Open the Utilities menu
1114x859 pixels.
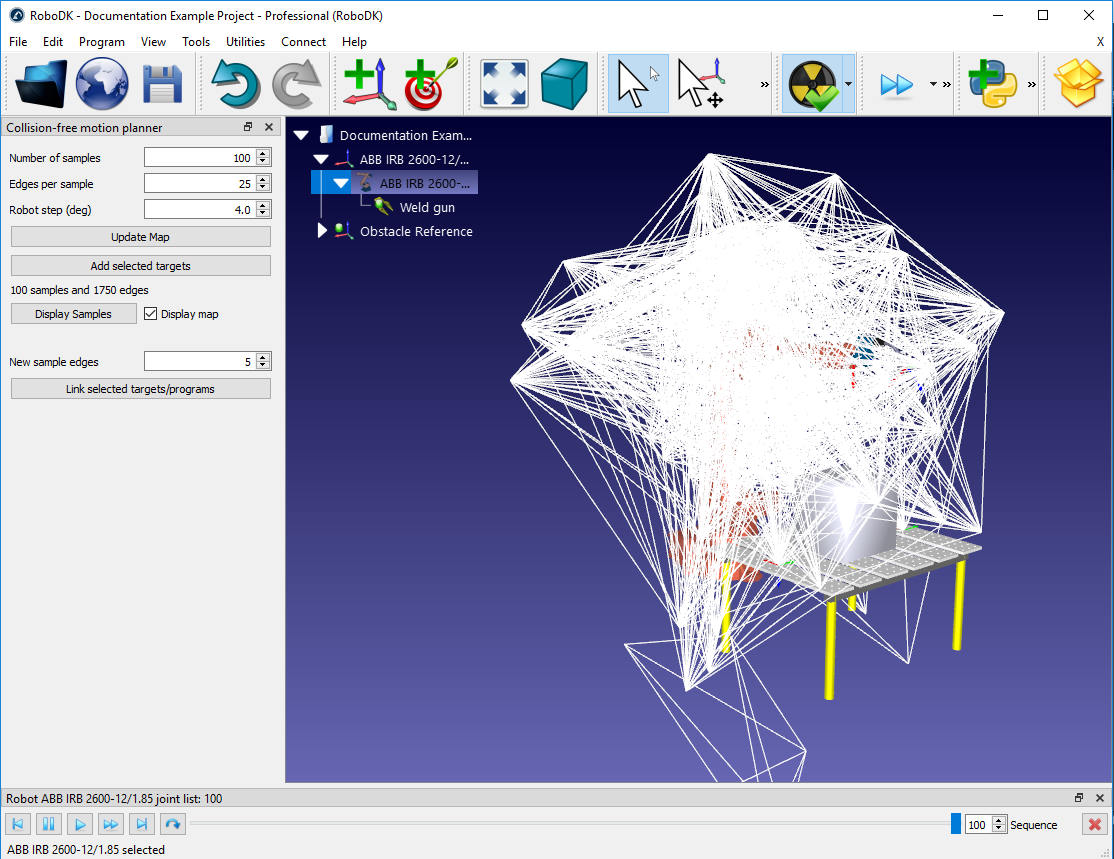pos(245,42)
